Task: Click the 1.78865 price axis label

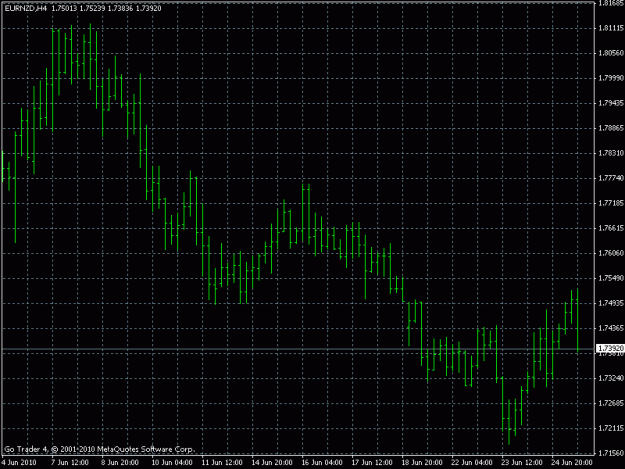Action: click(611, 128)
